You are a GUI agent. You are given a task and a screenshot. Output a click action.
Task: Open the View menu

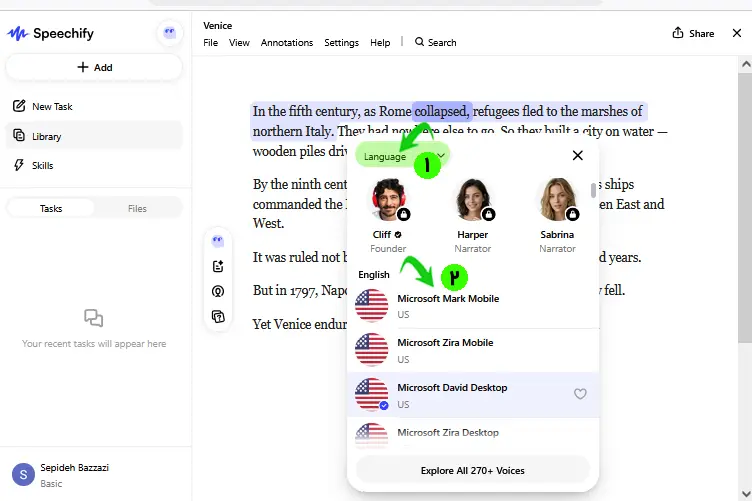pyautogui.click(x=239, y=43)
